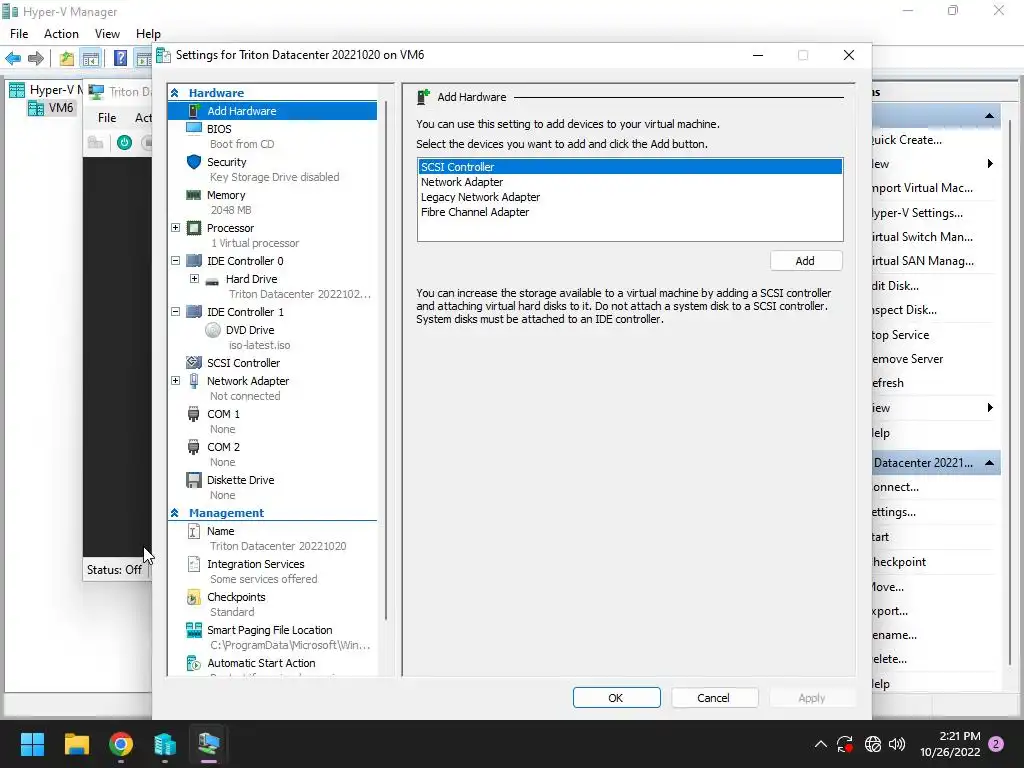Click the Smart Paging File Location icon
The height and width of the screenshot is (768, 1024).
point(194,630)
